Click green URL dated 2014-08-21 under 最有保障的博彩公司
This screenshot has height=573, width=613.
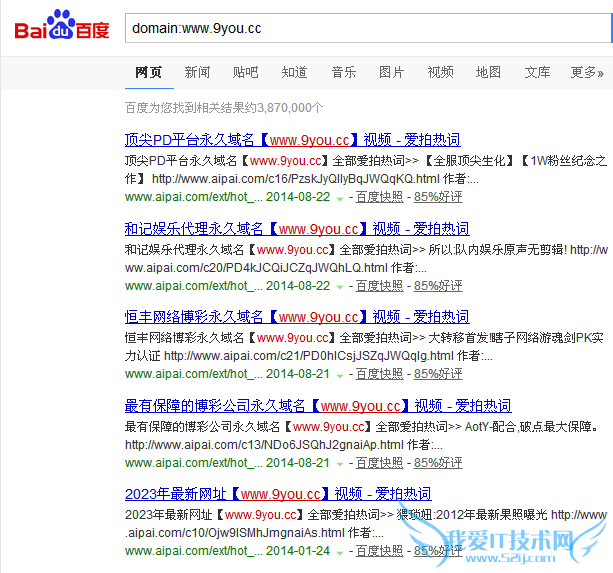228,463
